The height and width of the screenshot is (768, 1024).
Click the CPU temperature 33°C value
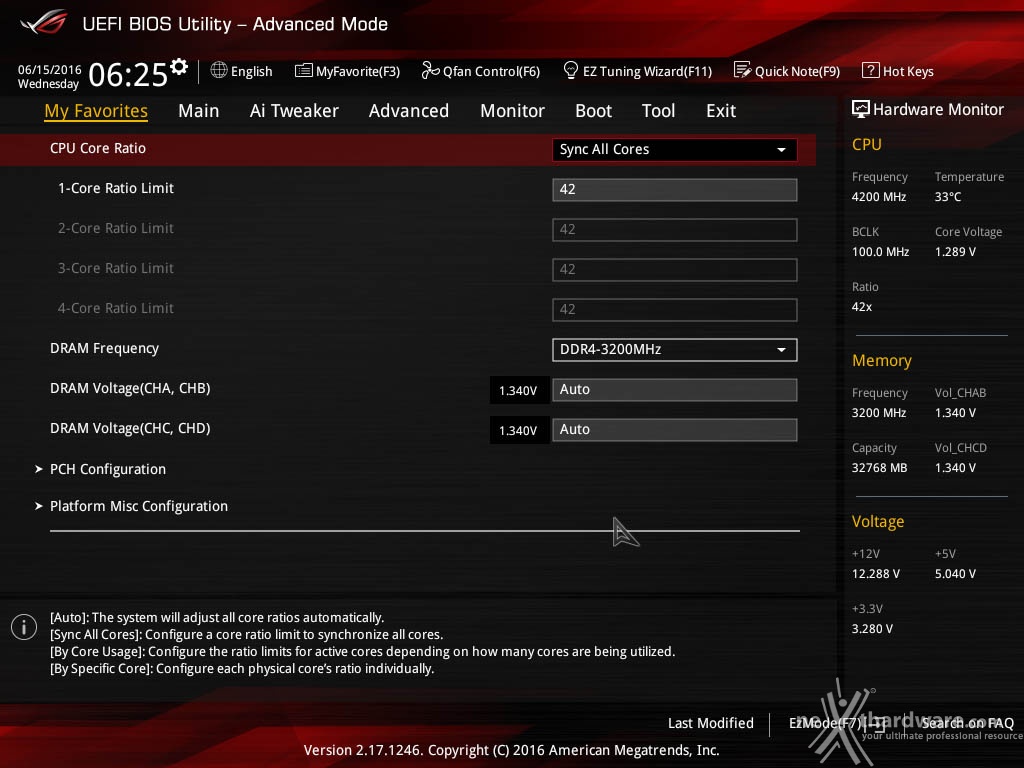tap(948, 197)
